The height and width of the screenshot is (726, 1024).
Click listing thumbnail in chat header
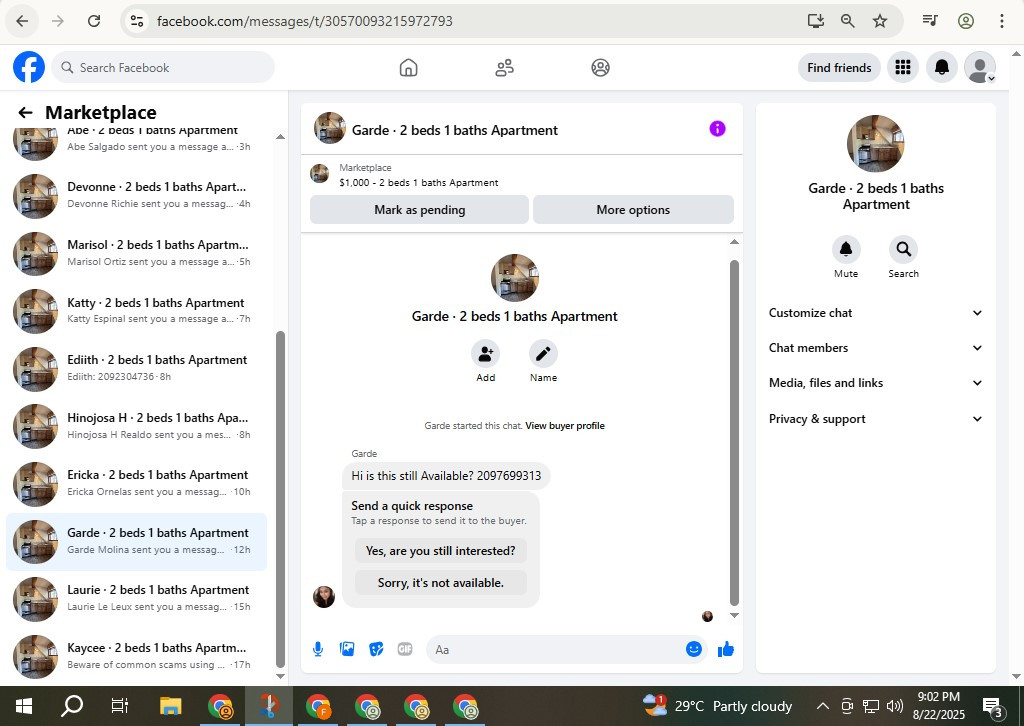pos(330,128)
